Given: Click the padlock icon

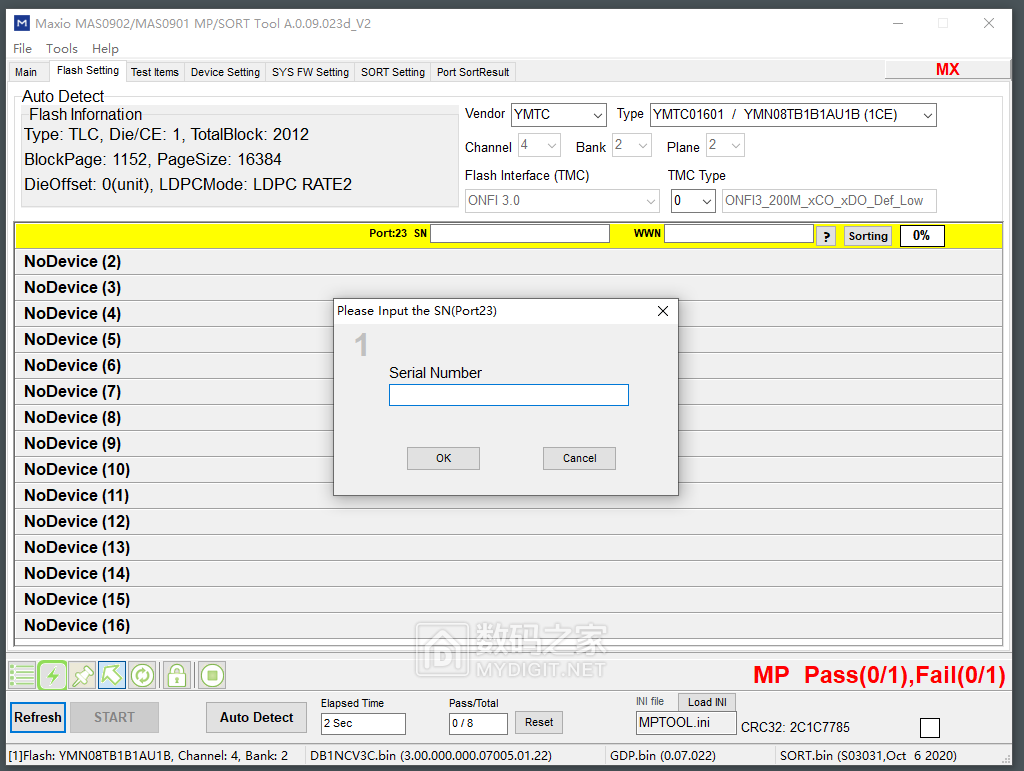Looking at the screenshot, I should click(176, 675).
